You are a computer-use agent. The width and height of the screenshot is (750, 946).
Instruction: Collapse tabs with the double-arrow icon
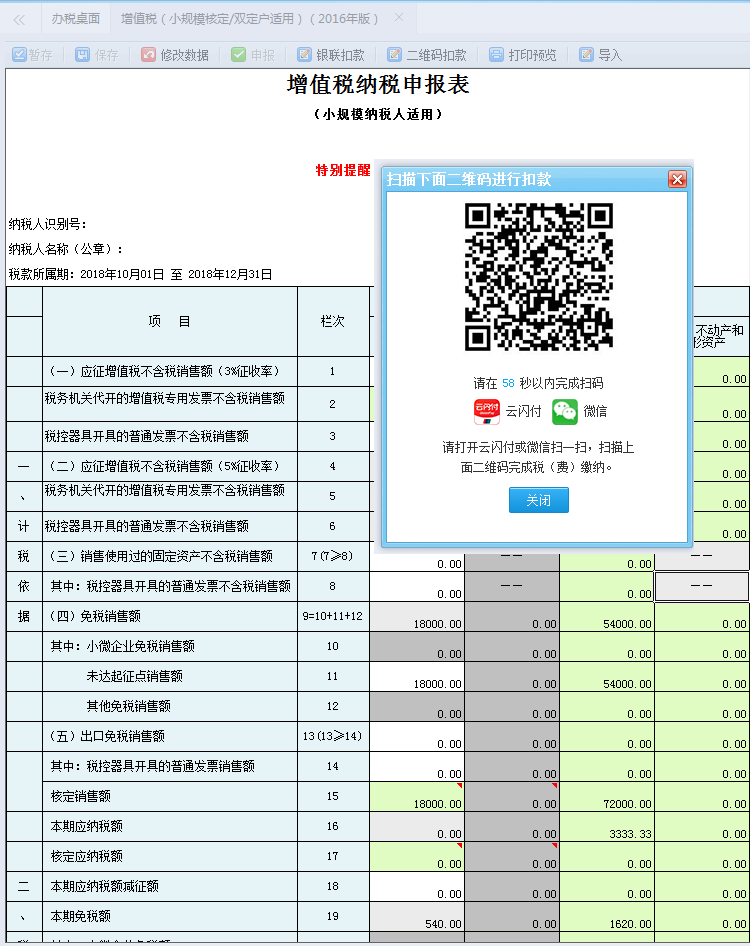point(19,20)
